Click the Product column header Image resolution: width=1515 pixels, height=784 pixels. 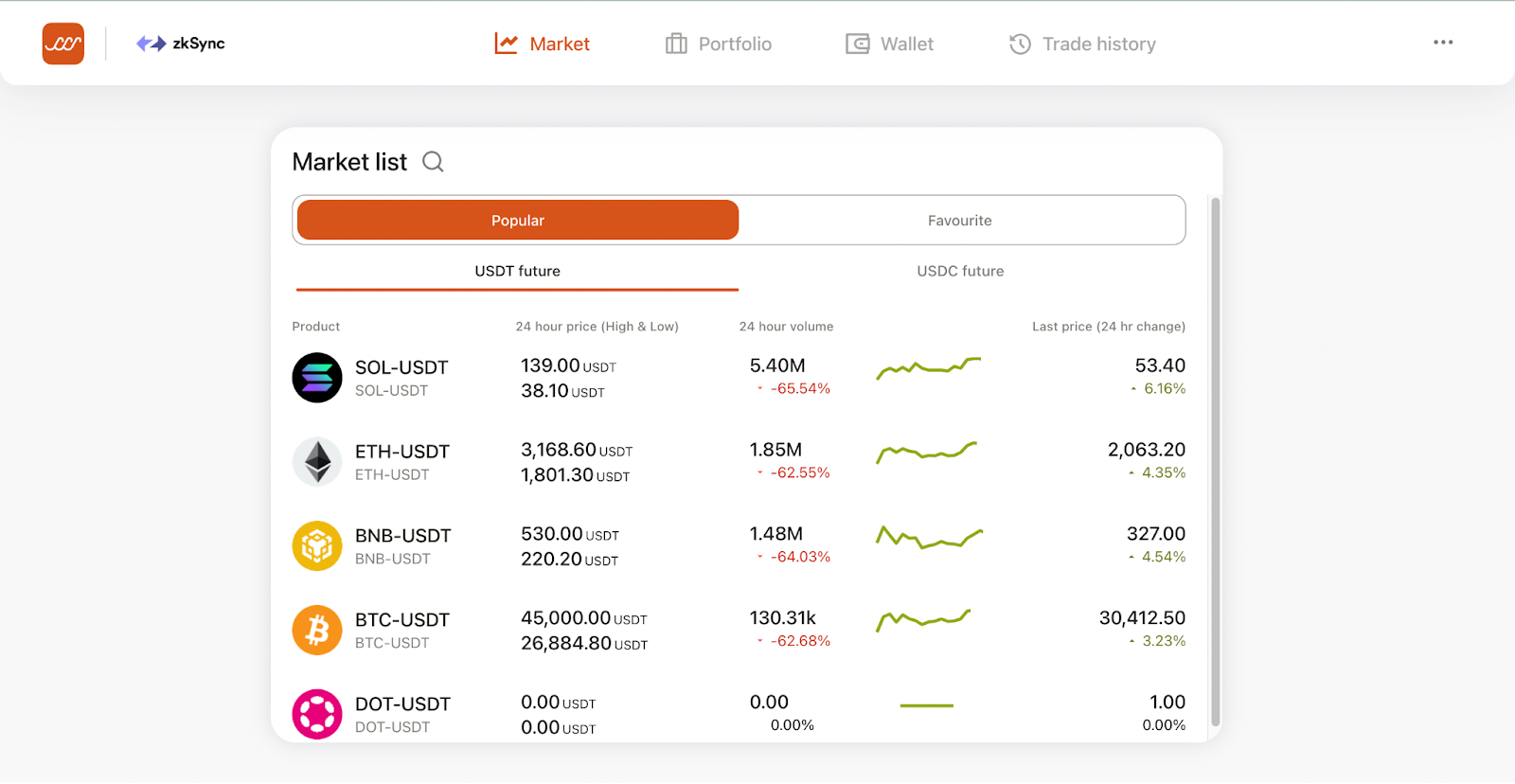point(316,327)
